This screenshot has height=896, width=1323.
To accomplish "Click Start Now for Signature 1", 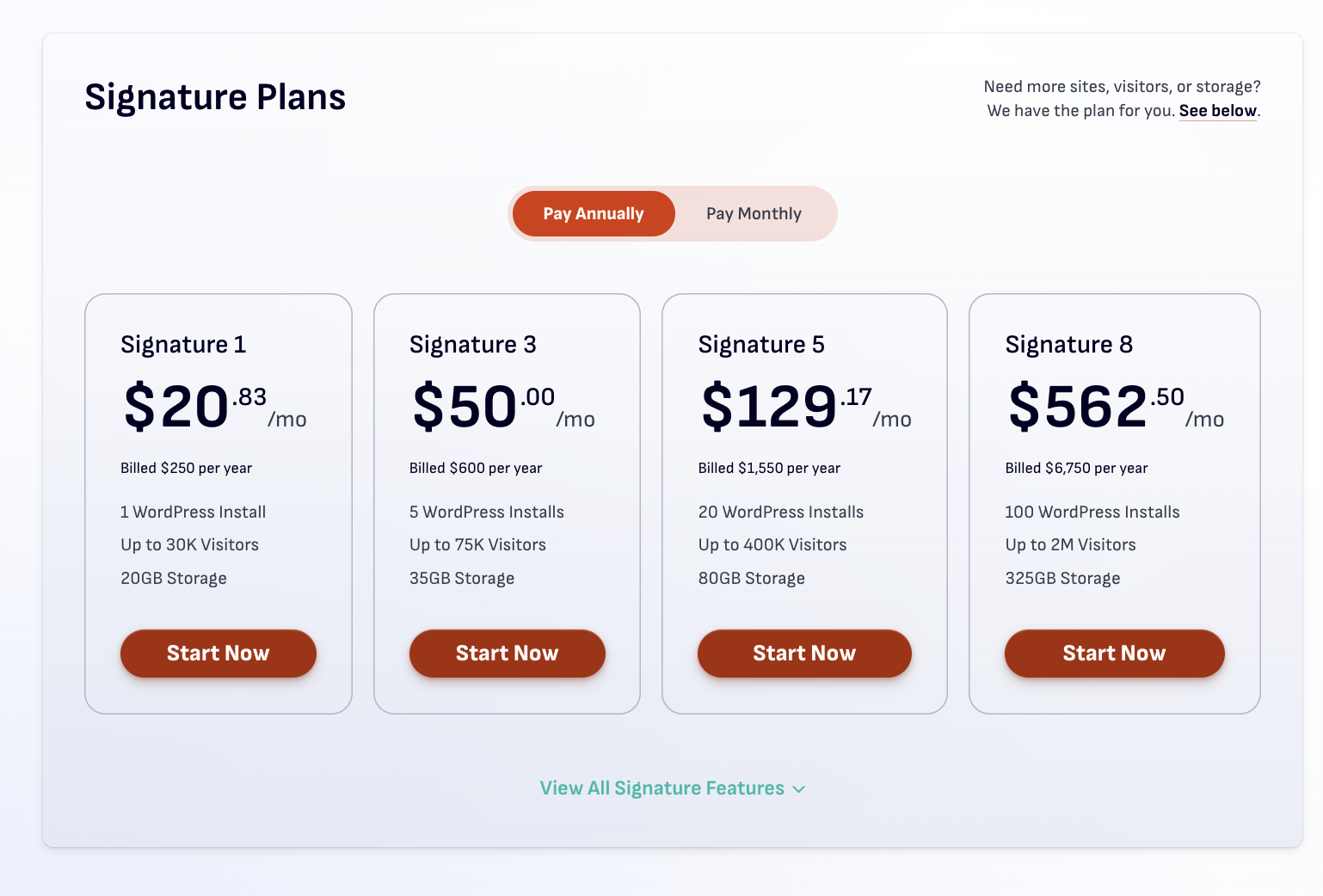I will [x=218, y=654].
